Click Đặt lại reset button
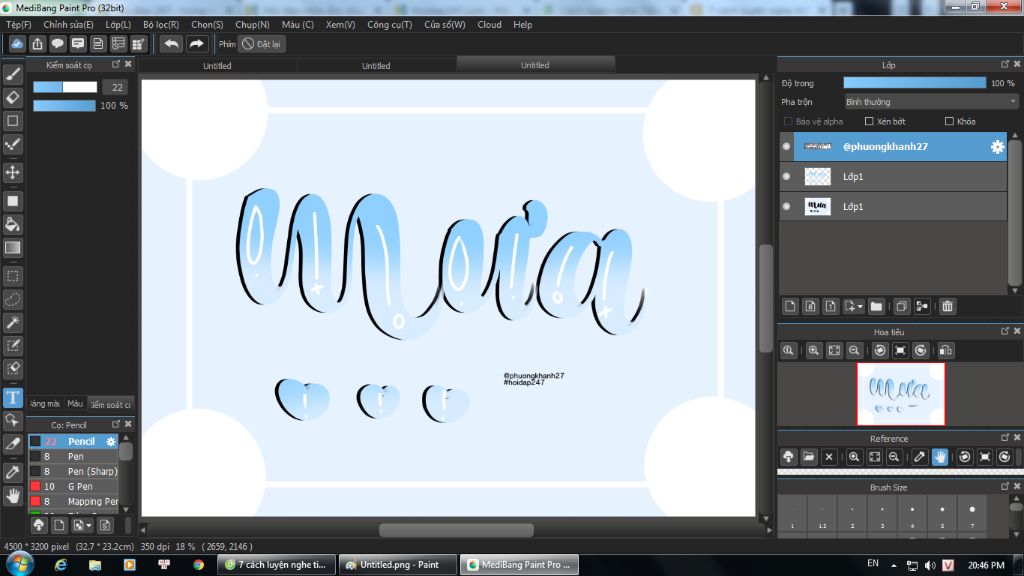The width and height of the screenshot is (1024, 576). [261, 44]
